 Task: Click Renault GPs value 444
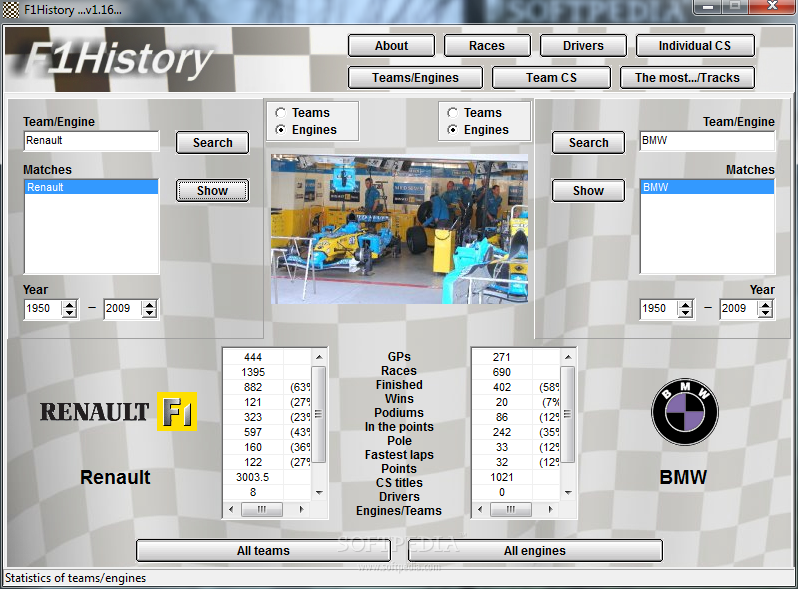[x=253, y=357]
